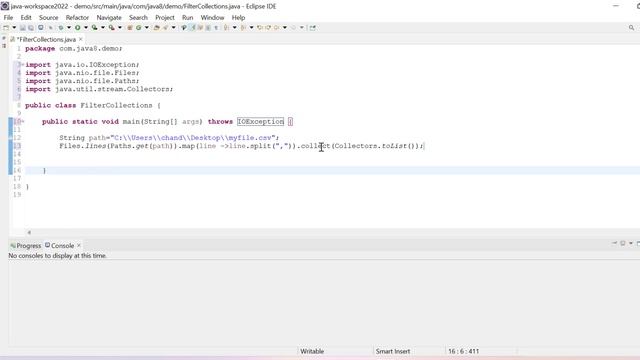Screen dimensions: 640x360
Task: Select the Console tab
Action: point(60,246)
